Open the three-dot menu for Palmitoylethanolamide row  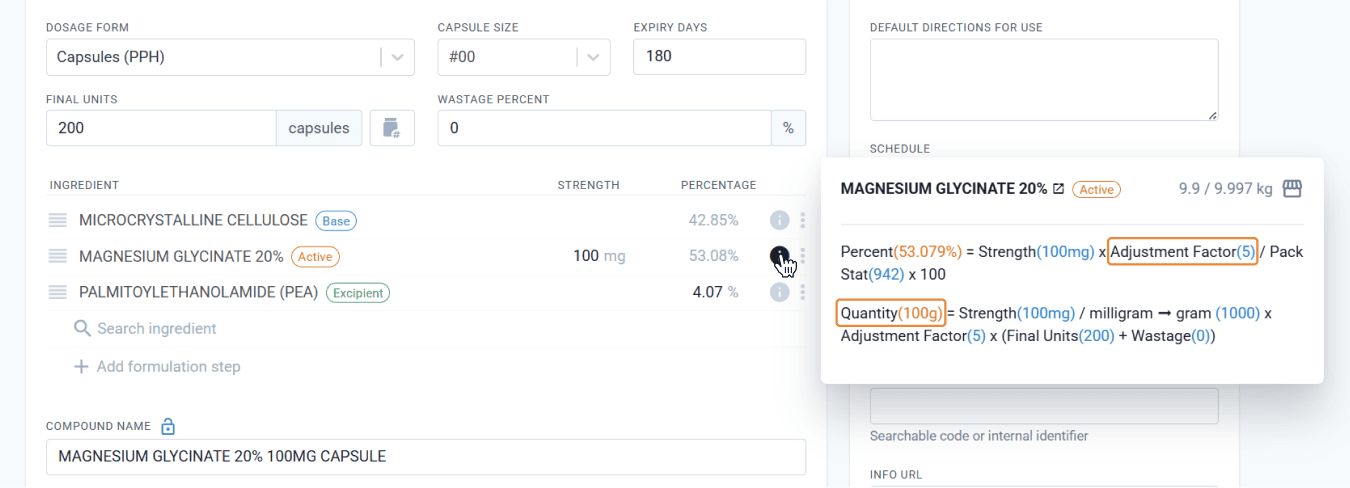(803, 292)
